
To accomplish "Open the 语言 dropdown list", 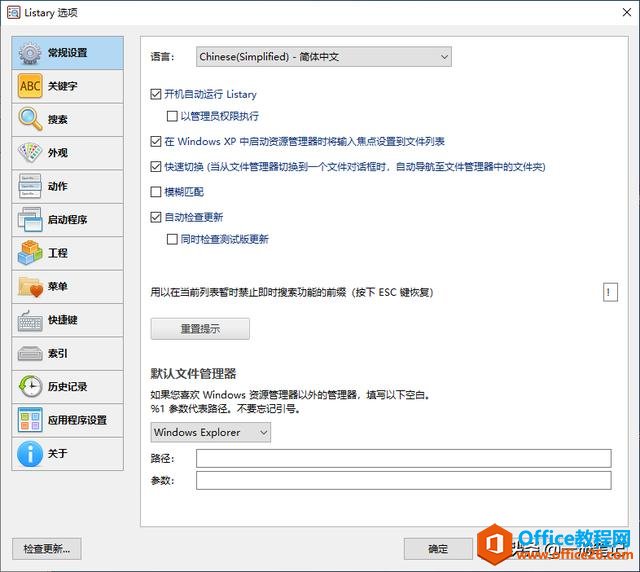I will (x=324, y=57).
